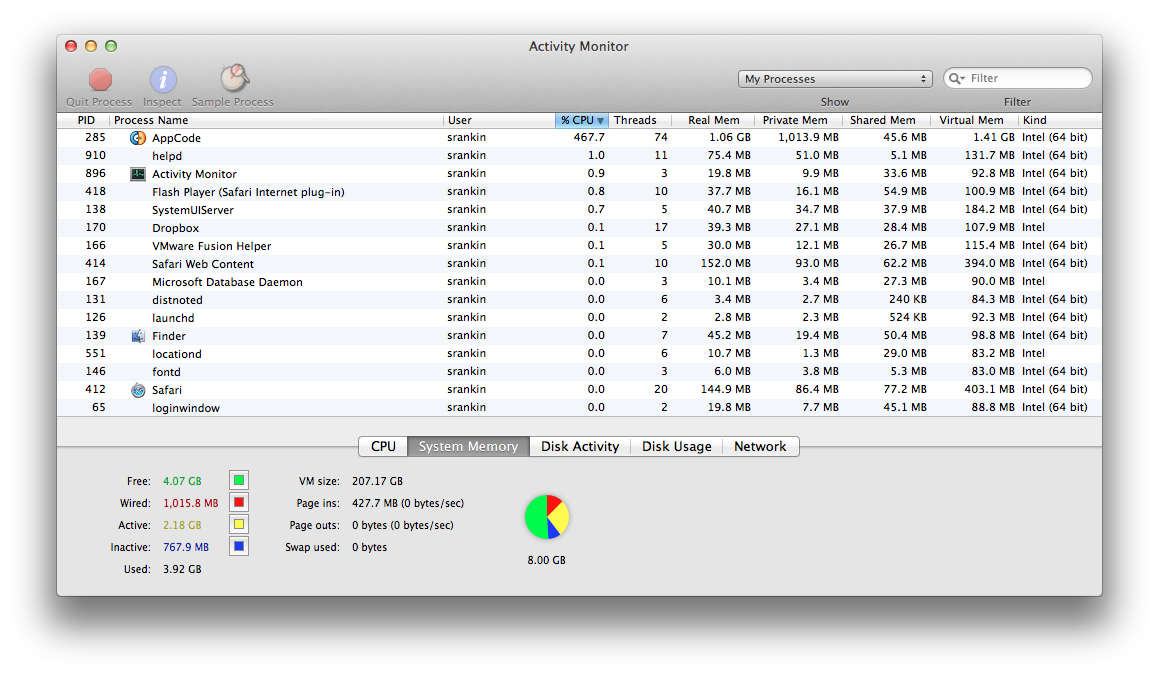Open the Inspect info icon
The image size is (1159, 675).
pos(163,79)
